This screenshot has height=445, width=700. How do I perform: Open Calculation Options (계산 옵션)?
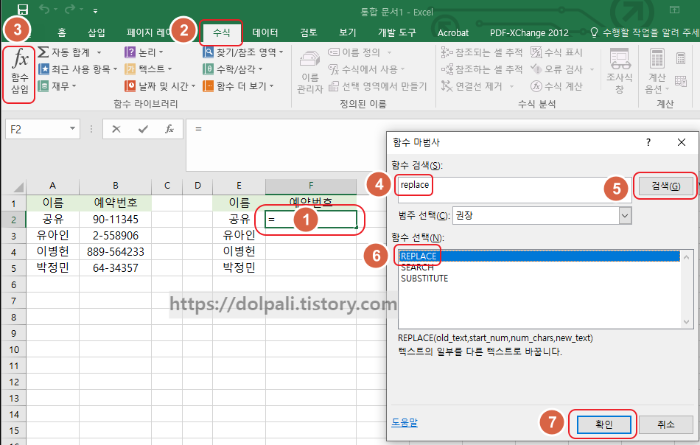[x=657, y=71]
